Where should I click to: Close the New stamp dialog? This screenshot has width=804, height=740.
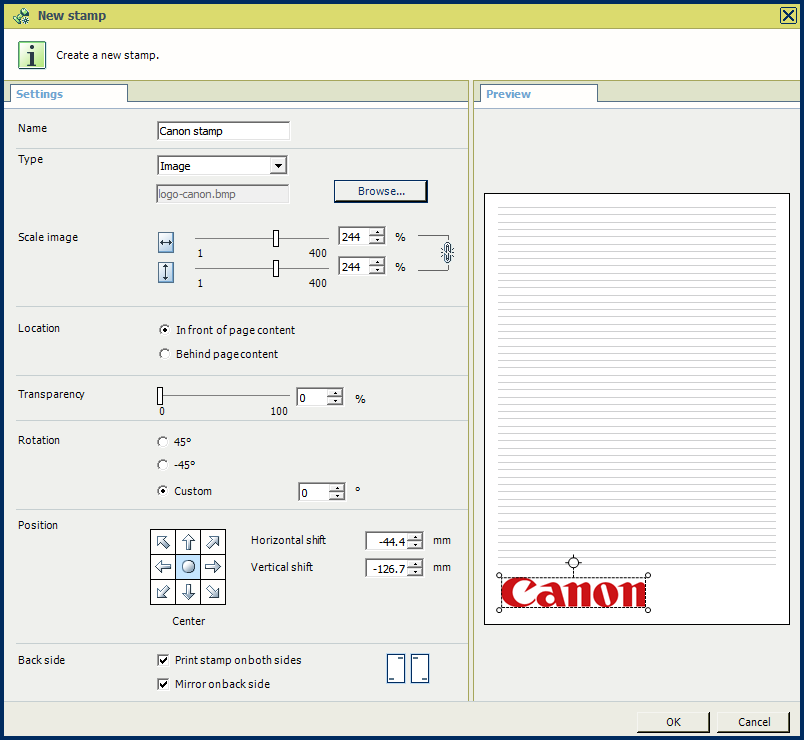[788, 16]
